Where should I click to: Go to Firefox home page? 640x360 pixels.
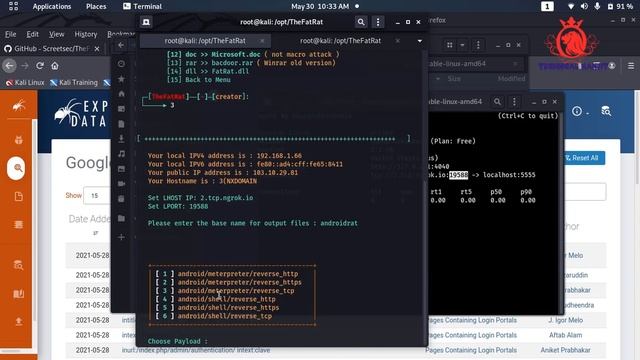(55, 66)
